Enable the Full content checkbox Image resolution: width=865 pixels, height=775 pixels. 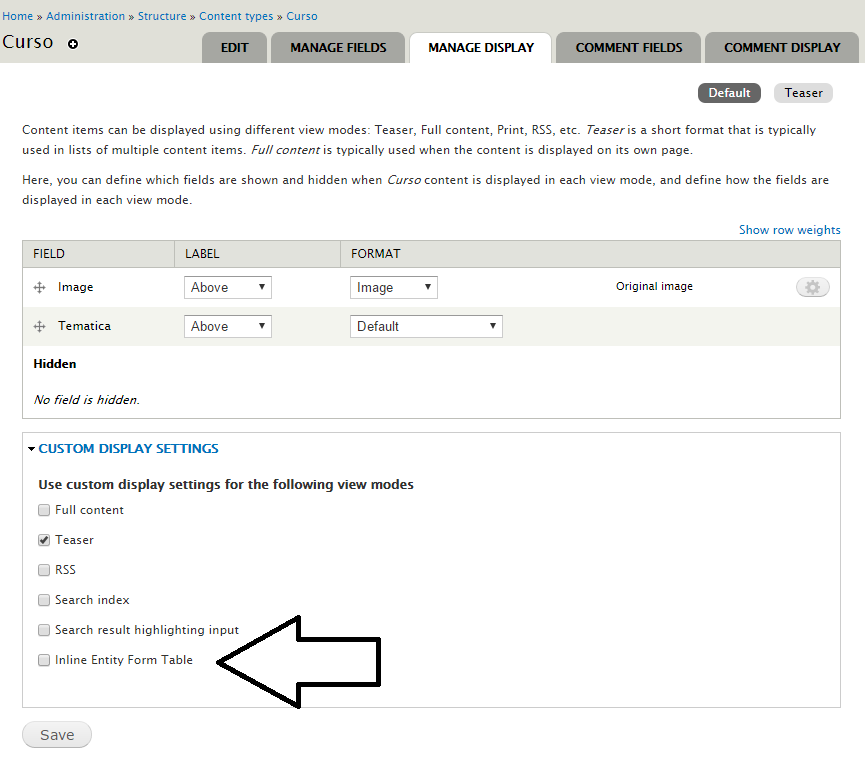pos(44,510)
